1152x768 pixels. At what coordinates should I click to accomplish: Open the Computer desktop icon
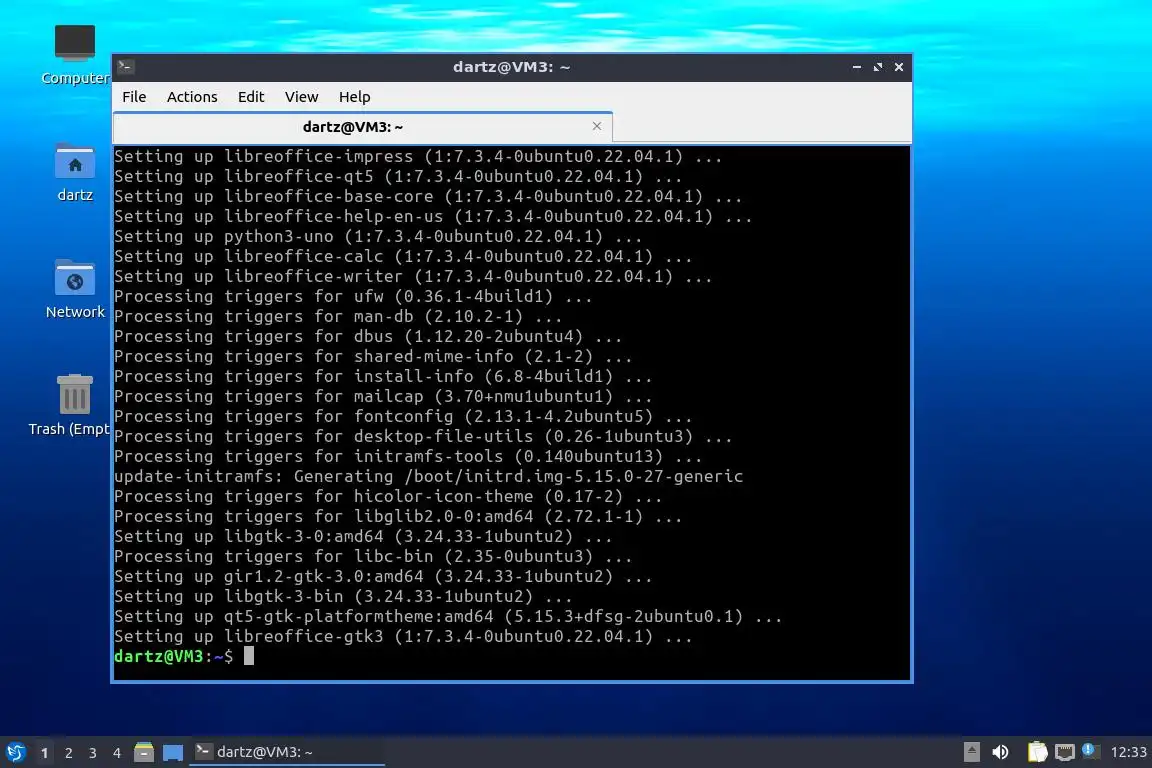click(x=74, y=54)
